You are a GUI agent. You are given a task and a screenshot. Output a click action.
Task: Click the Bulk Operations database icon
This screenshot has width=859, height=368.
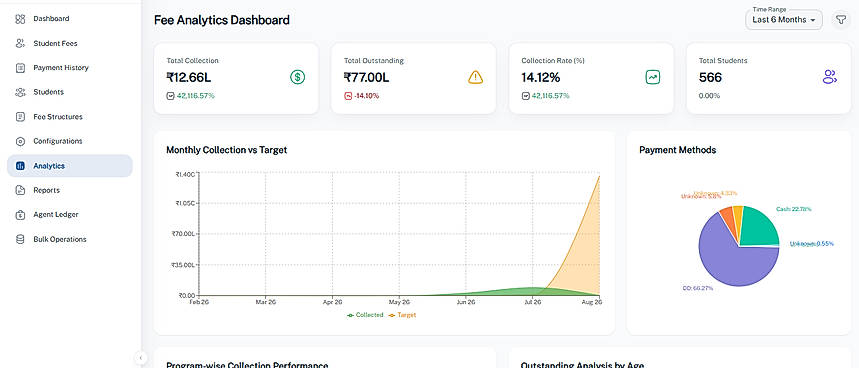[x=20, y=239]
